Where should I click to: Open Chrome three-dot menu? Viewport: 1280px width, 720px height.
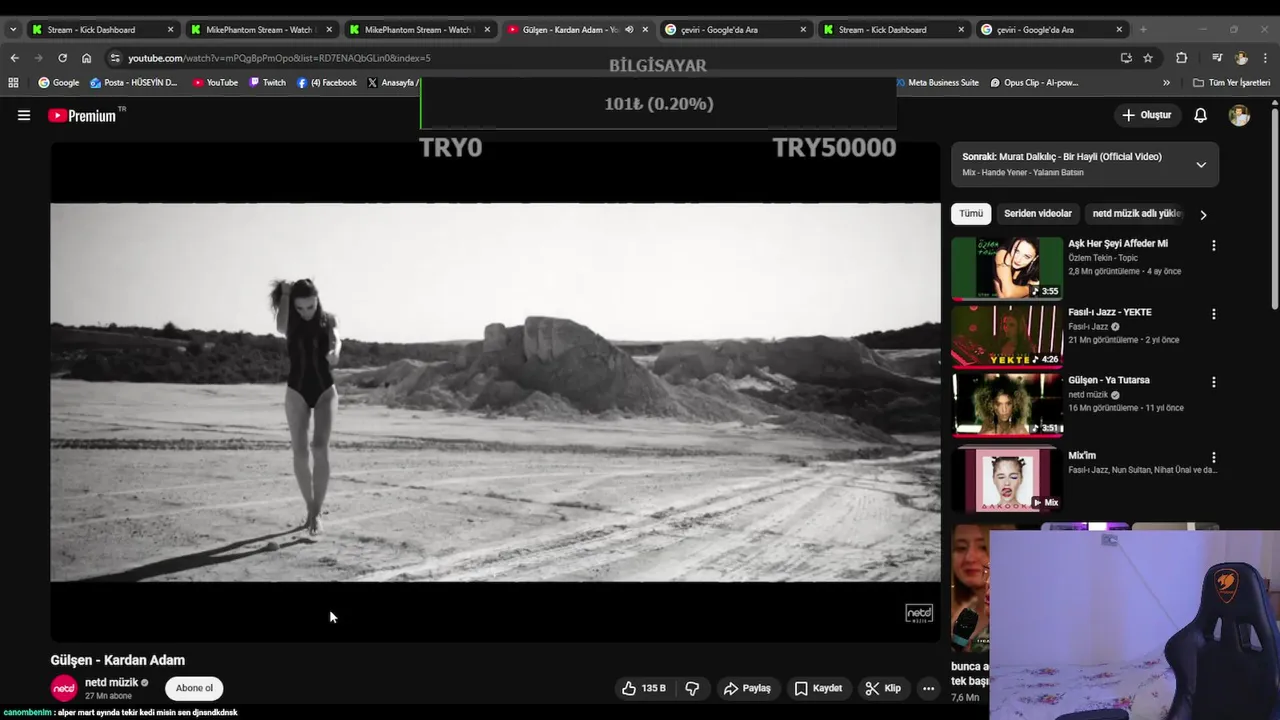click(x=1265, y=58)
